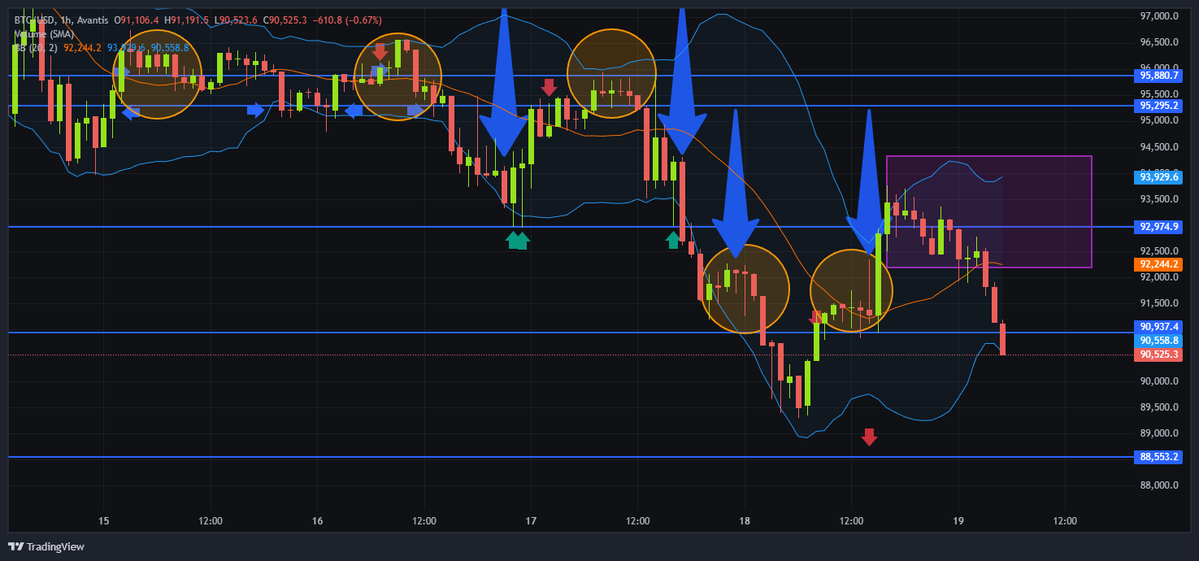1199x561 pixels.
Task: Click date label 18 on time axis
Action: tap(745, 521)
